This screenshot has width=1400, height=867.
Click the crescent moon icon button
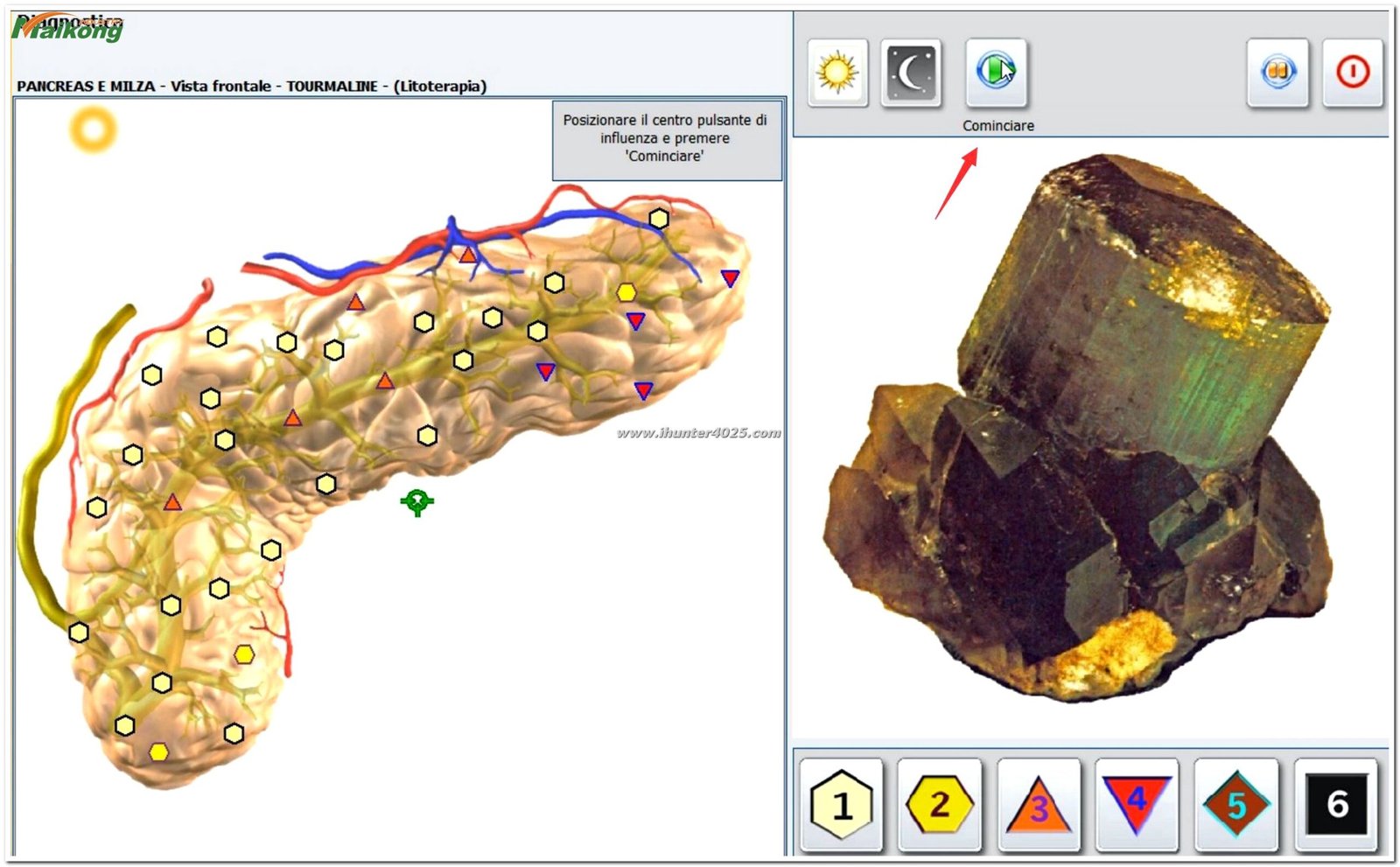coord(911,73)
